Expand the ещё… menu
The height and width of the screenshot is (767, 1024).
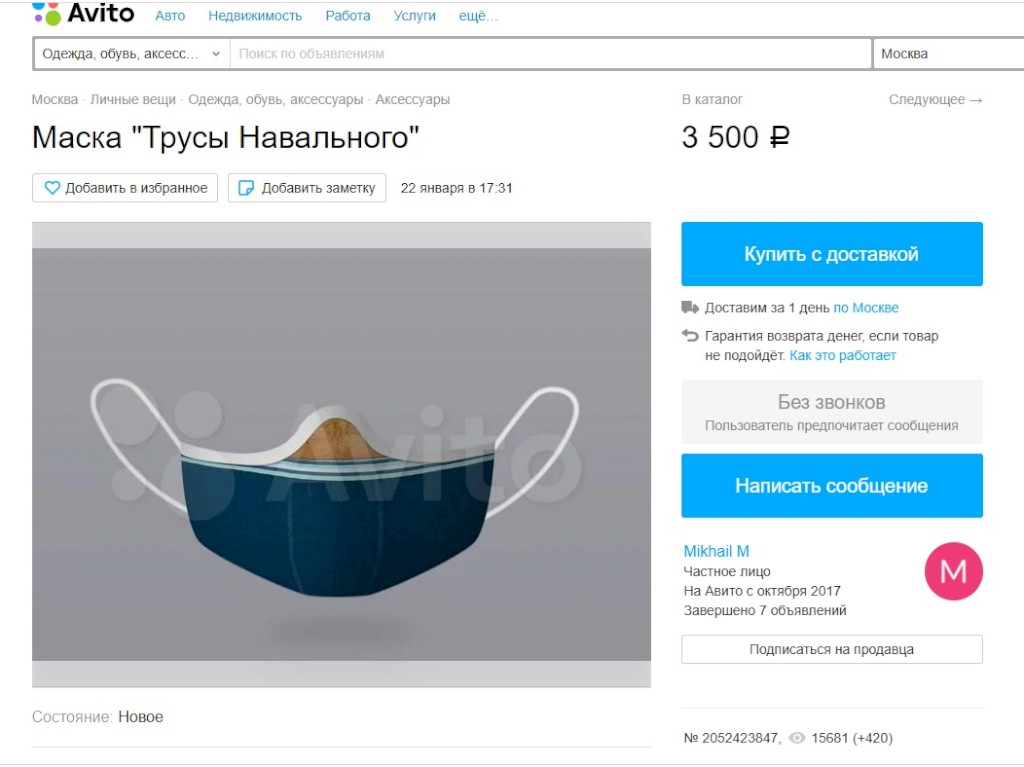tap(478, 16)
